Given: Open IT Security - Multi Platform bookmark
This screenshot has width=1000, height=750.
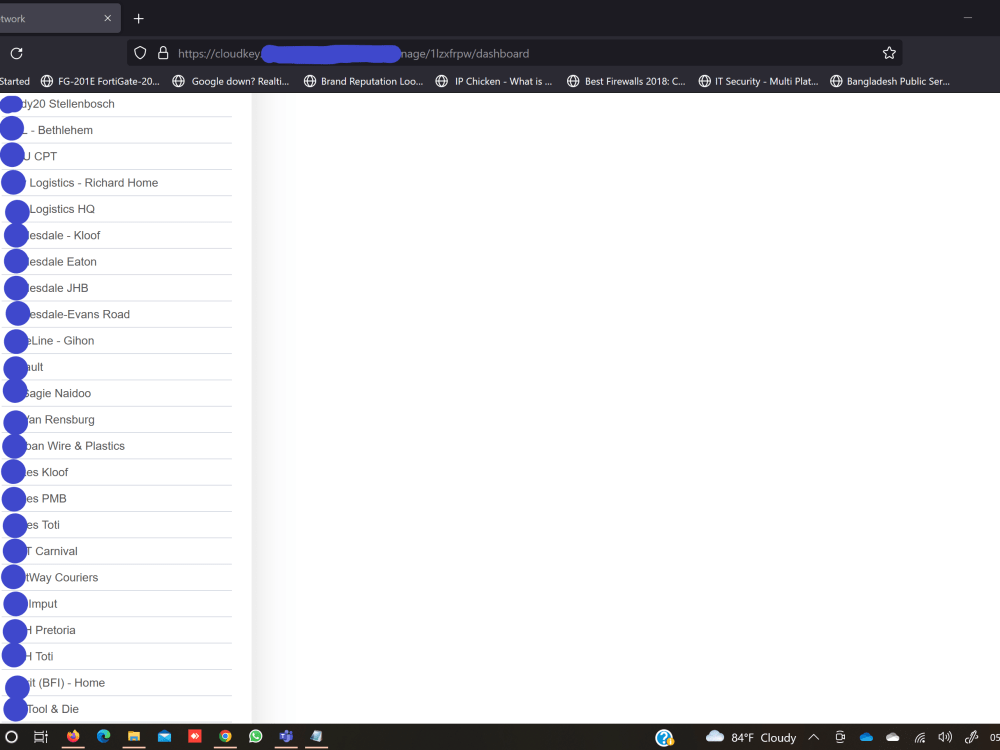Looking at the screenshot, I should click(758, 81).
